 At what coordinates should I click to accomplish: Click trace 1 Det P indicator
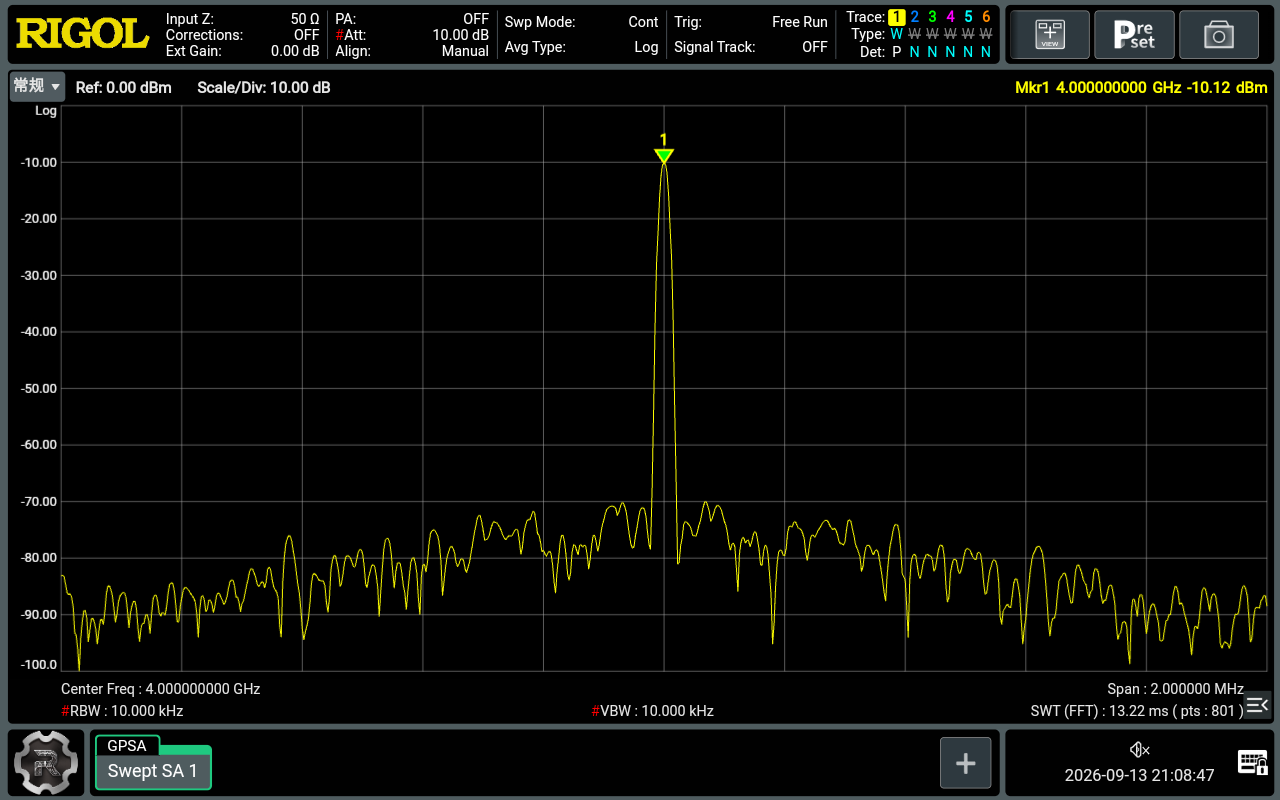tap(896, 52)
